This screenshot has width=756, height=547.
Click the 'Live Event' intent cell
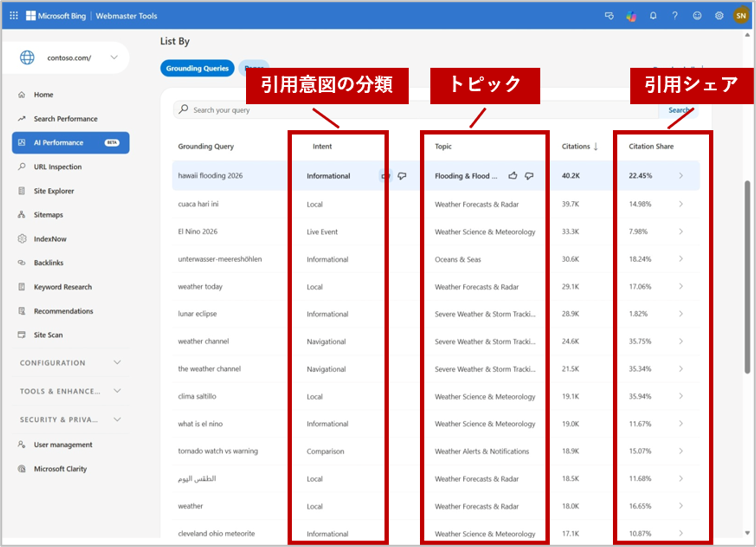pos(322,232)
